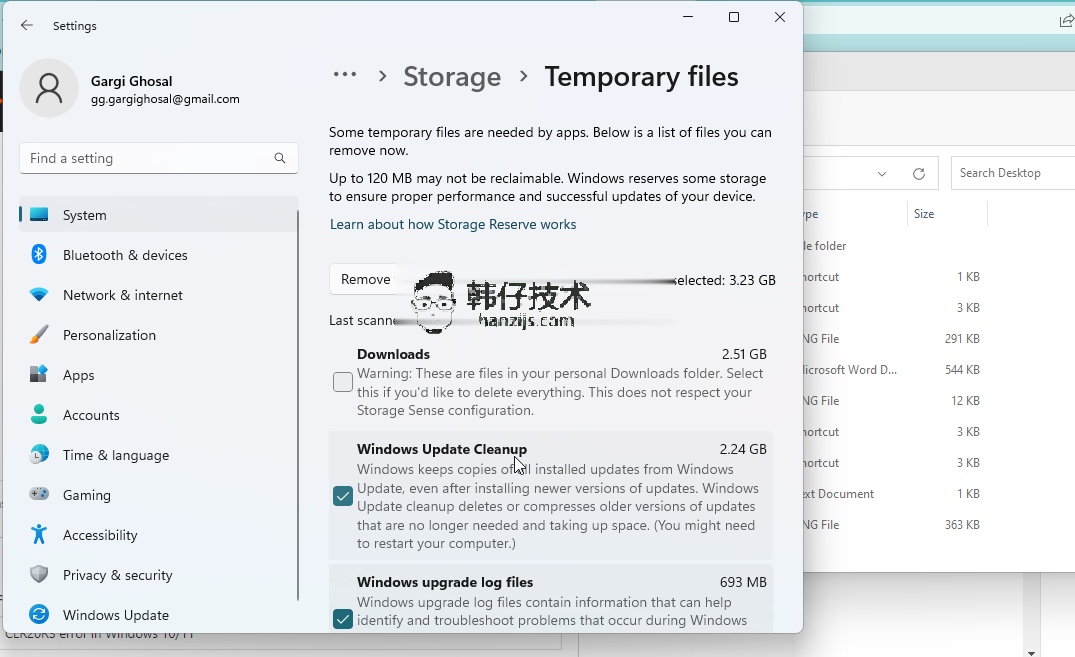Expand the breadcrumb ellipsis menu
This screenshot has height=657, width=1075.
pyautogui.click(x=345, y=75)
